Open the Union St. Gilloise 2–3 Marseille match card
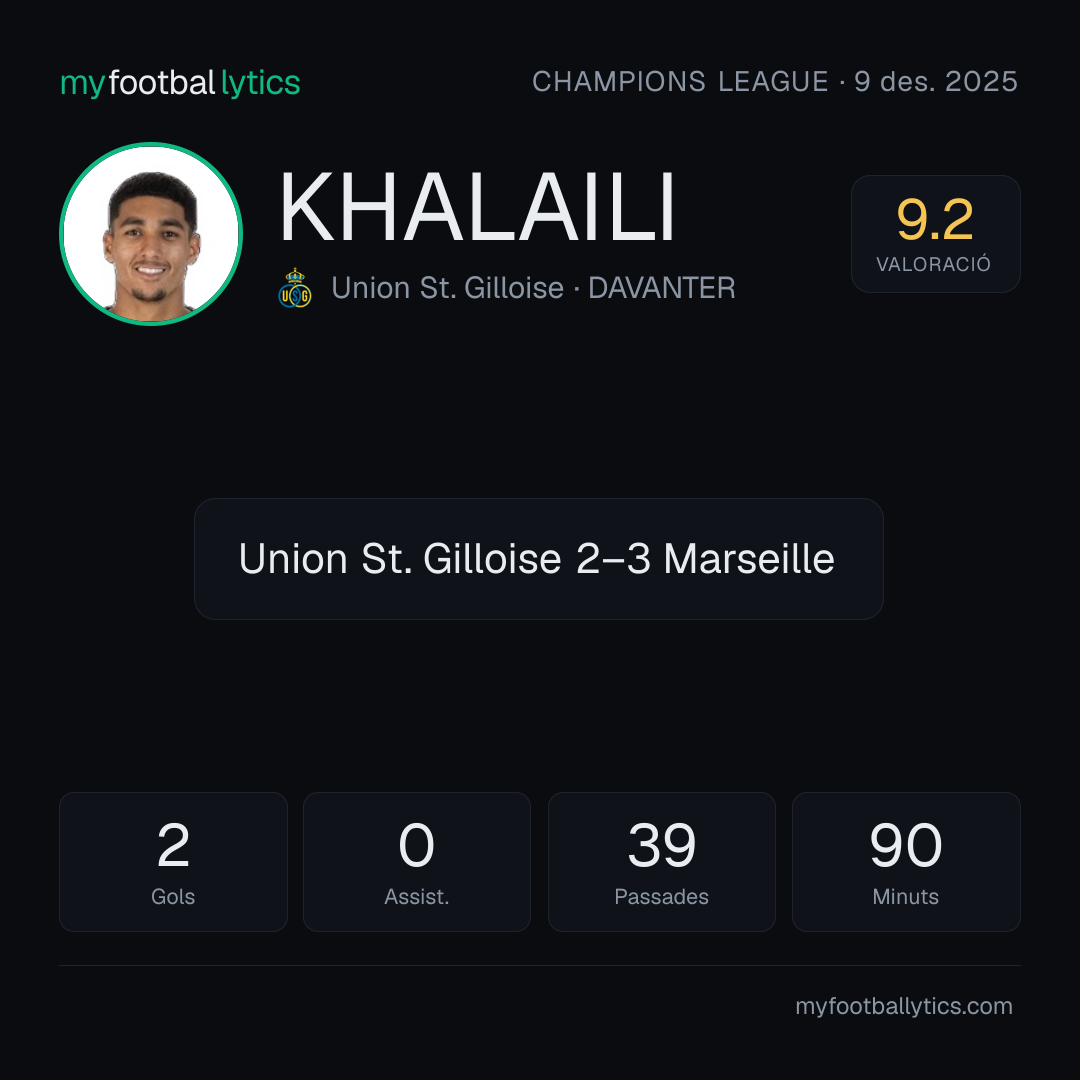Viewport: 1080px width, 1080px height. 539,559
